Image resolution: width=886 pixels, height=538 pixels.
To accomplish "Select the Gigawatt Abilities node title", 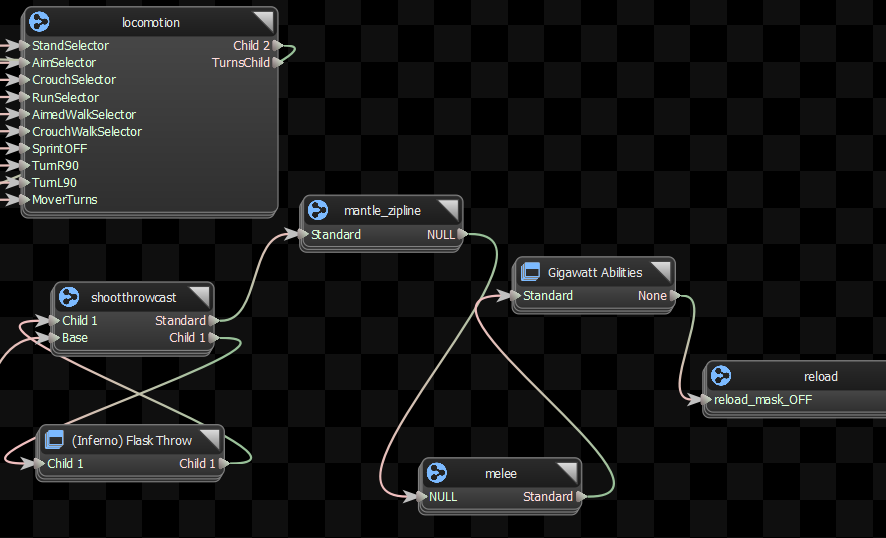I will coord(595,273).
